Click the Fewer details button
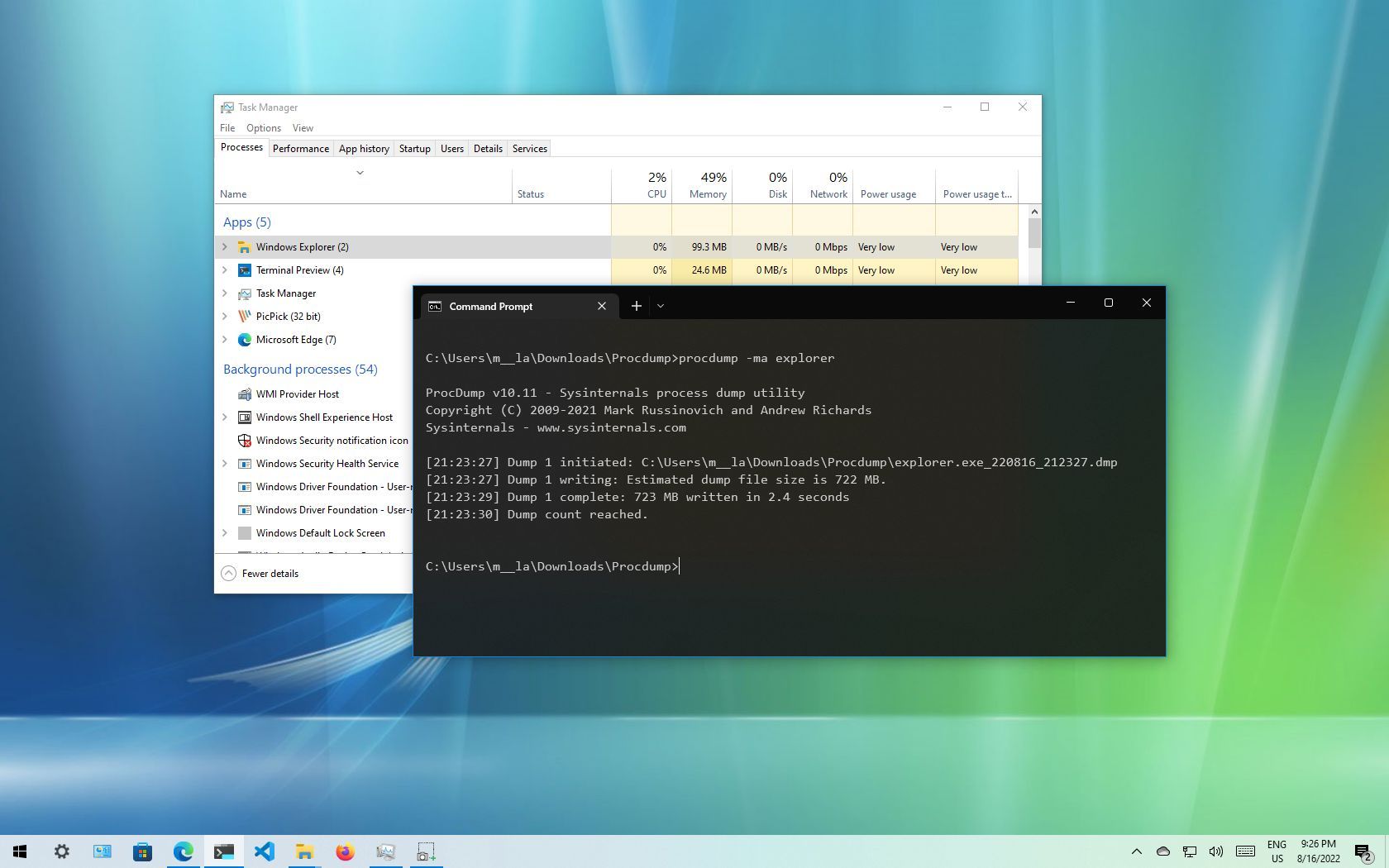 260,573
